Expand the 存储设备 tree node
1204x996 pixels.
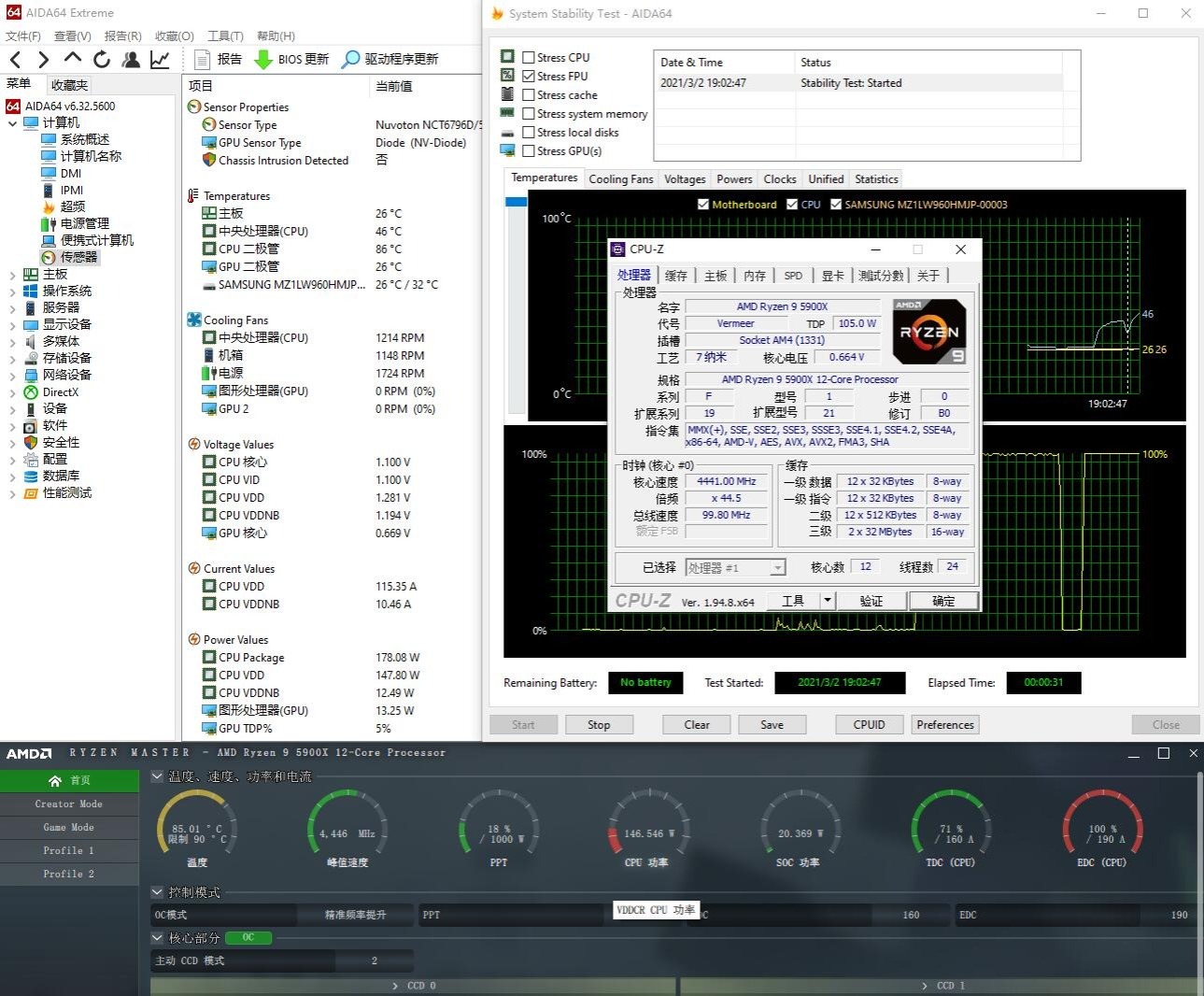[x=12, y=359]
